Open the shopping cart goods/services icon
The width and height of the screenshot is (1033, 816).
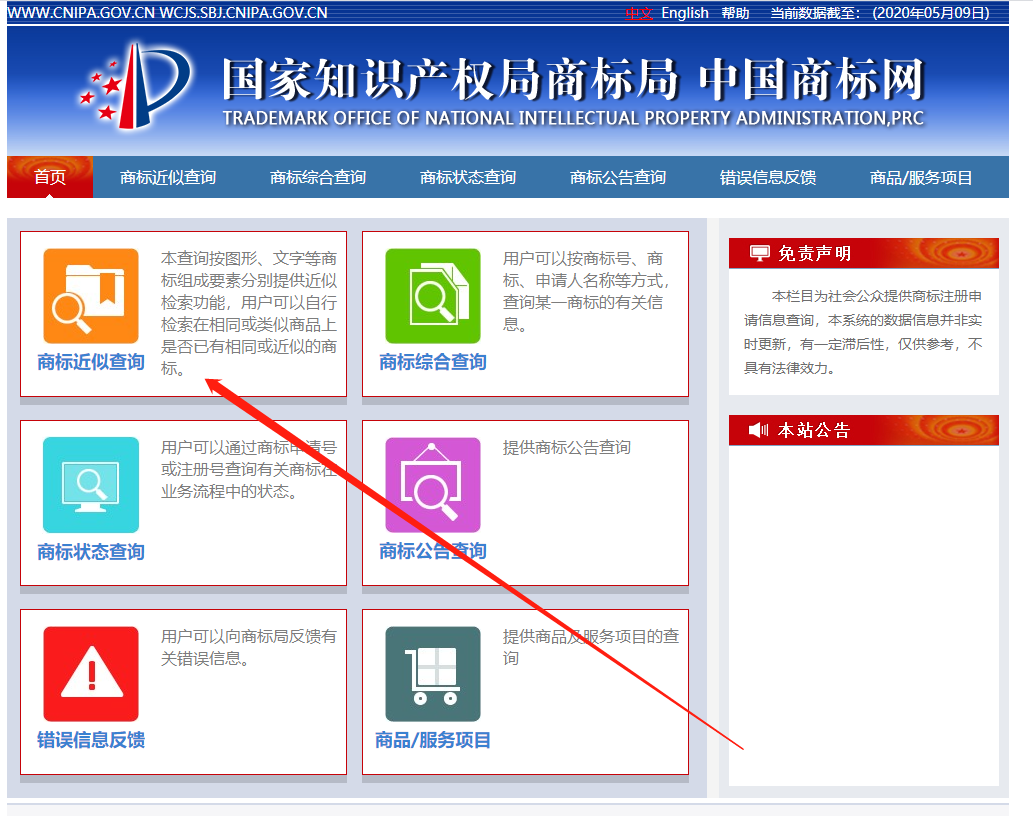click(x=433, y=674)
